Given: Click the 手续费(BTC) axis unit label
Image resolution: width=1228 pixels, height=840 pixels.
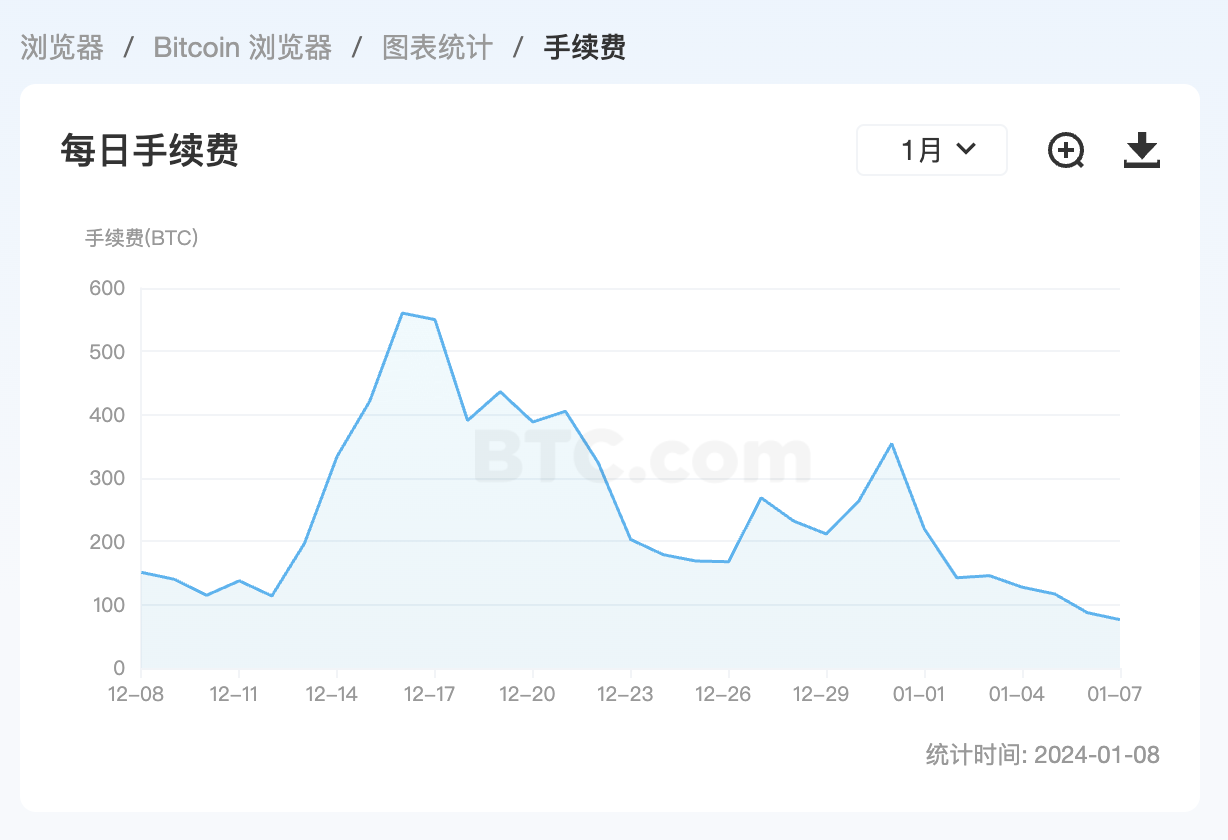Looking at the screenshot, I should [x=141, y=238].
